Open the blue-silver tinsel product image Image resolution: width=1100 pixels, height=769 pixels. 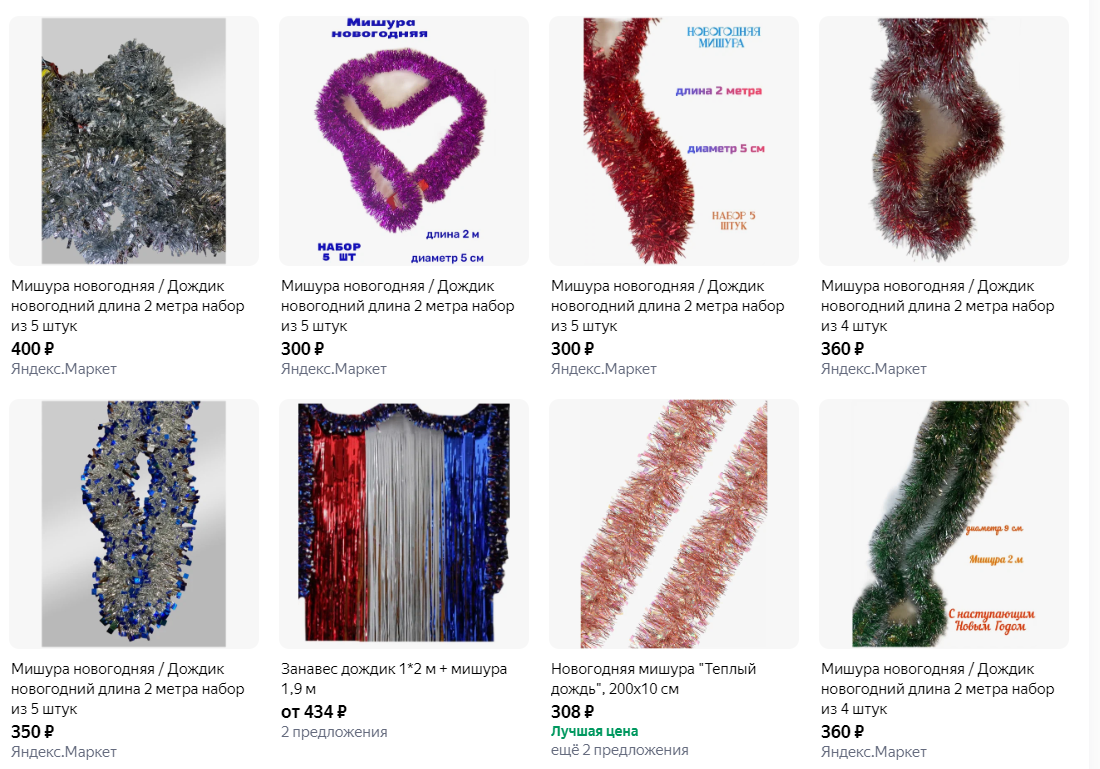pyautogui.click(x=134, y=524)
